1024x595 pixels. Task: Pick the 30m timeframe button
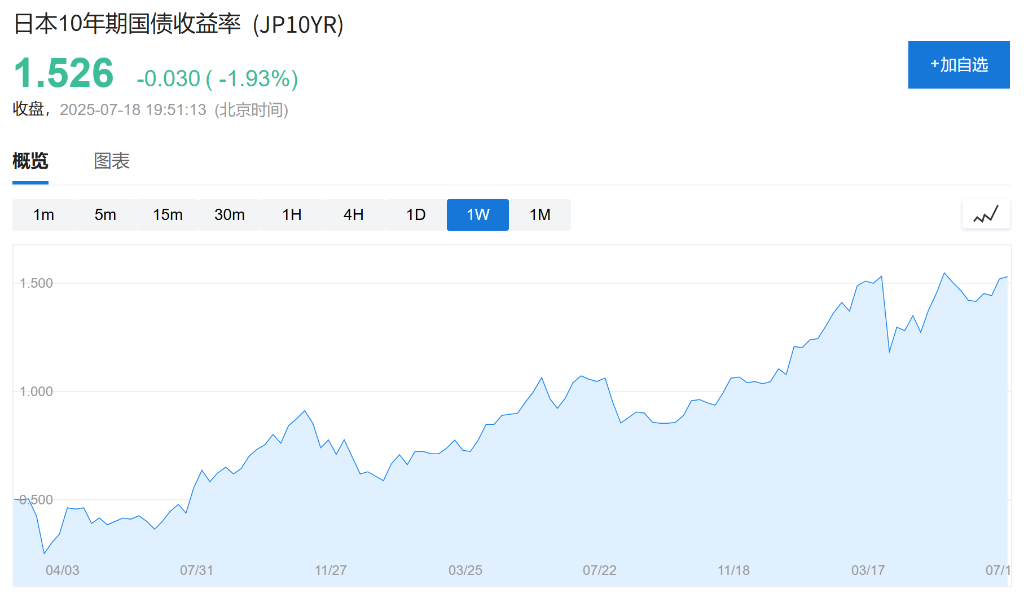pyautogui.click(x=229, y=215)
